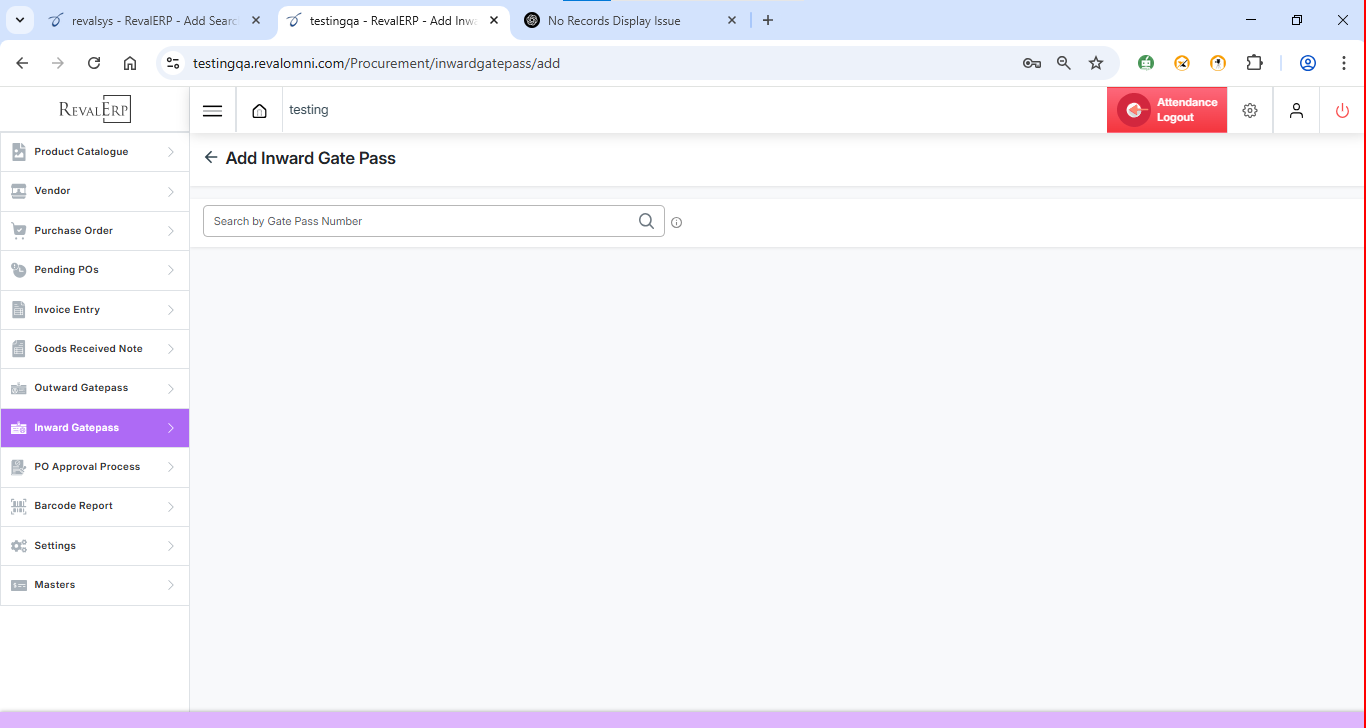This screenshot has width=1366, height=728.
Task: Click the info icon next to search box
Action: pyautogui.click(x=677, y=223)
